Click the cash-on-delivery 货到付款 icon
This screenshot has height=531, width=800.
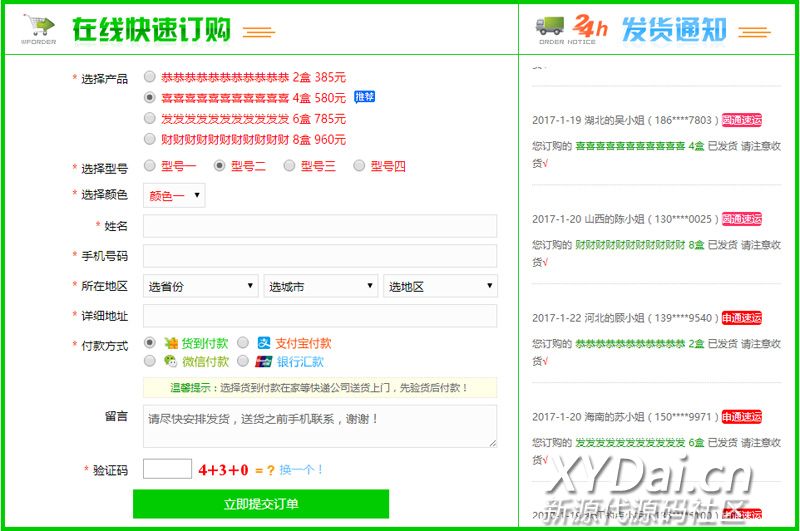coord(171,343)
